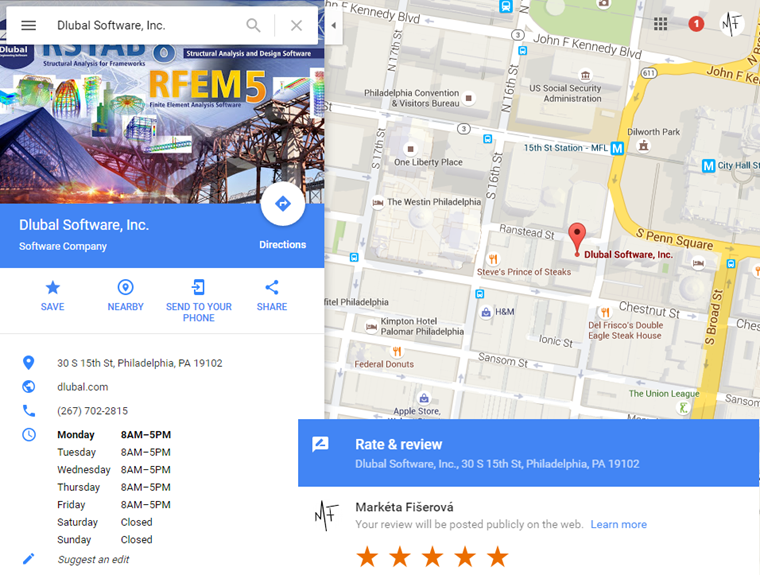This screenshot has height=575, width=760.
Task: Select the fourth review star
Action: 465,557
